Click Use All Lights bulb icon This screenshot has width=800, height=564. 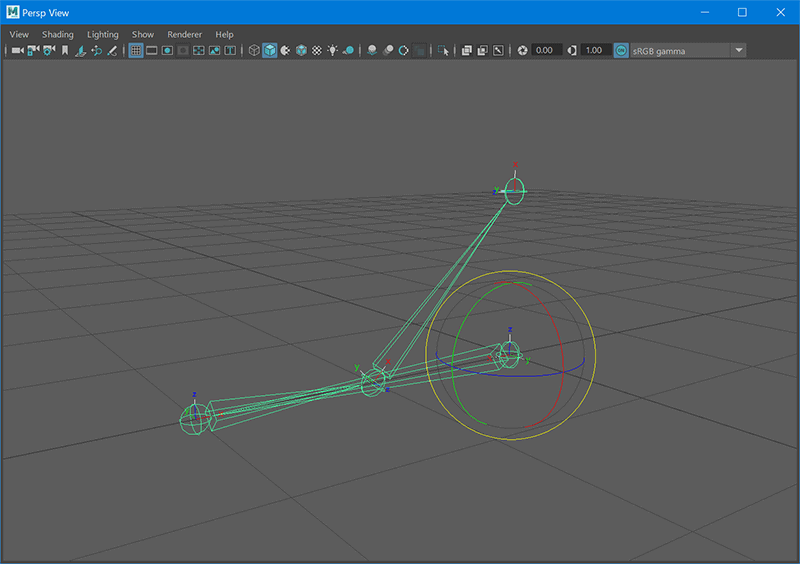333,50
